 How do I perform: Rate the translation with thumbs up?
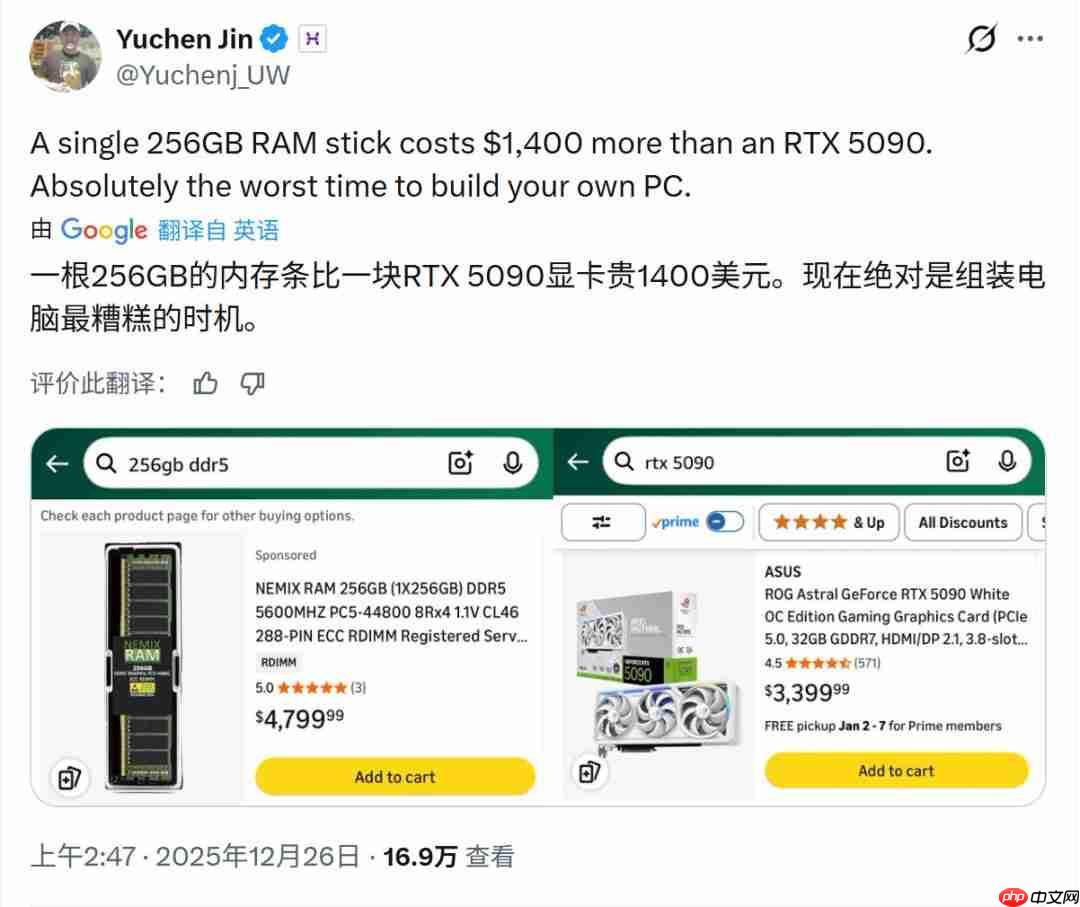coord(205,383)
